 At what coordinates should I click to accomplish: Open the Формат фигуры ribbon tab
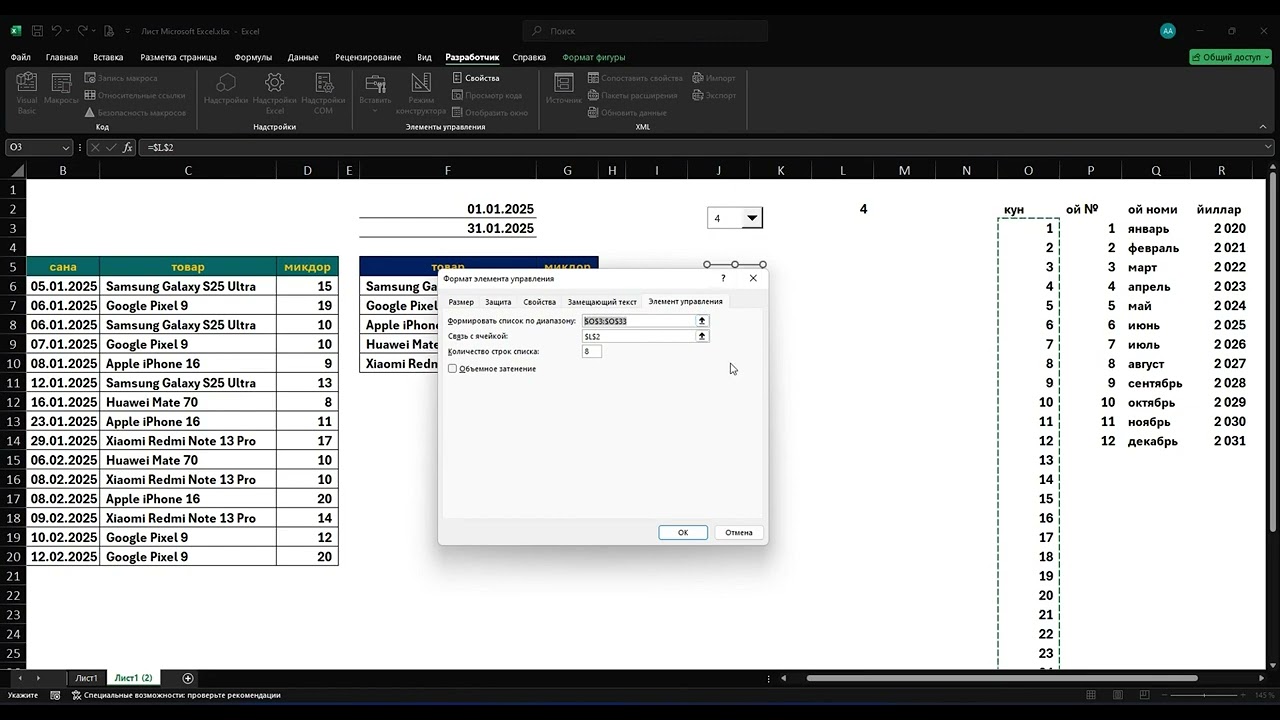click(x=594, y=57)
